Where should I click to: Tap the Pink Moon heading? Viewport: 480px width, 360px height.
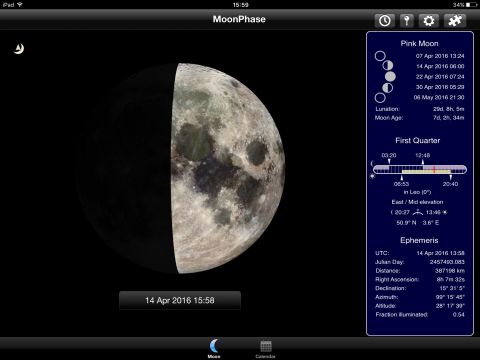pyautogui.click(x=419, y=43)
